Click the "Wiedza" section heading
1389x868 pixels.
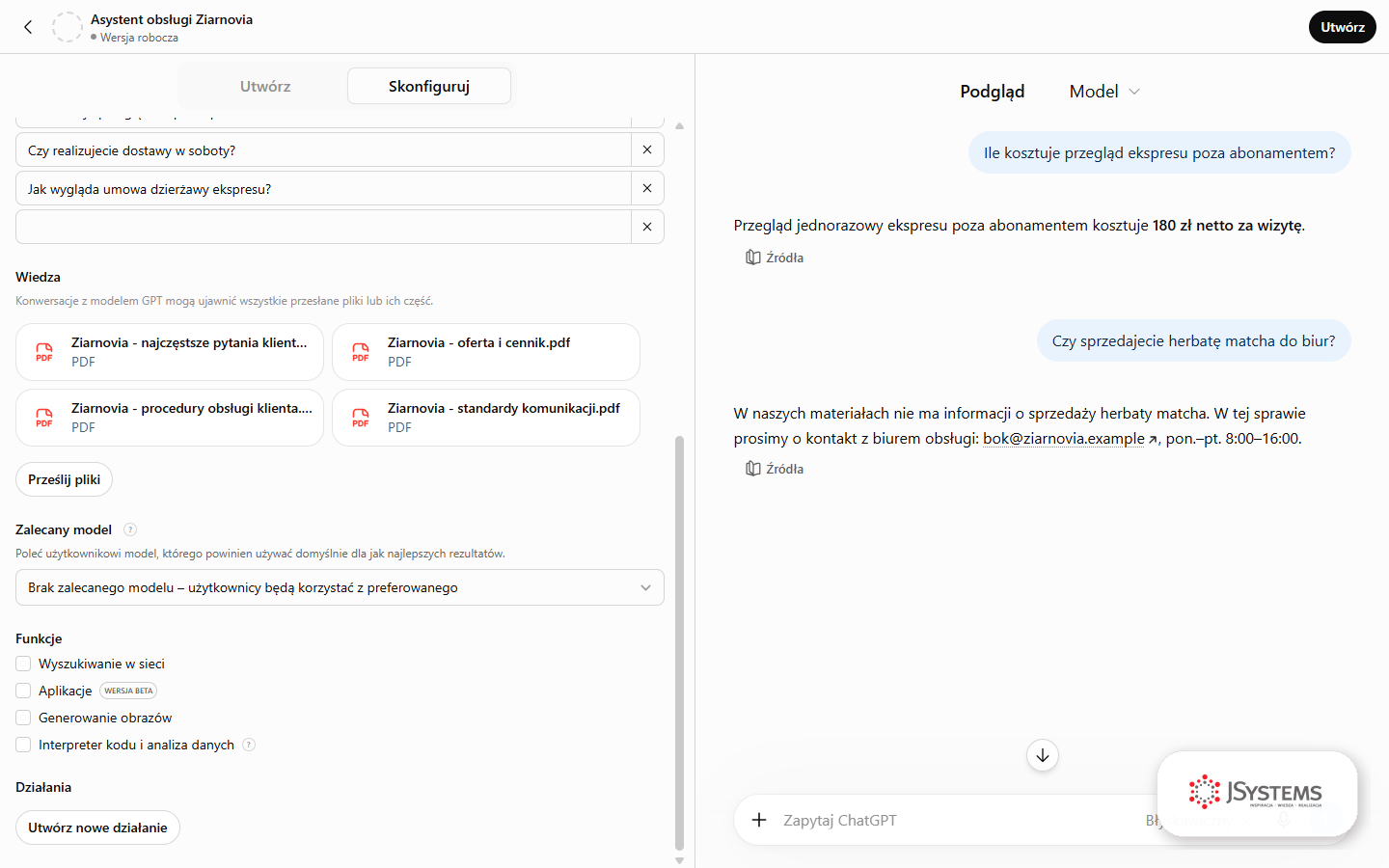coord(38,277)
